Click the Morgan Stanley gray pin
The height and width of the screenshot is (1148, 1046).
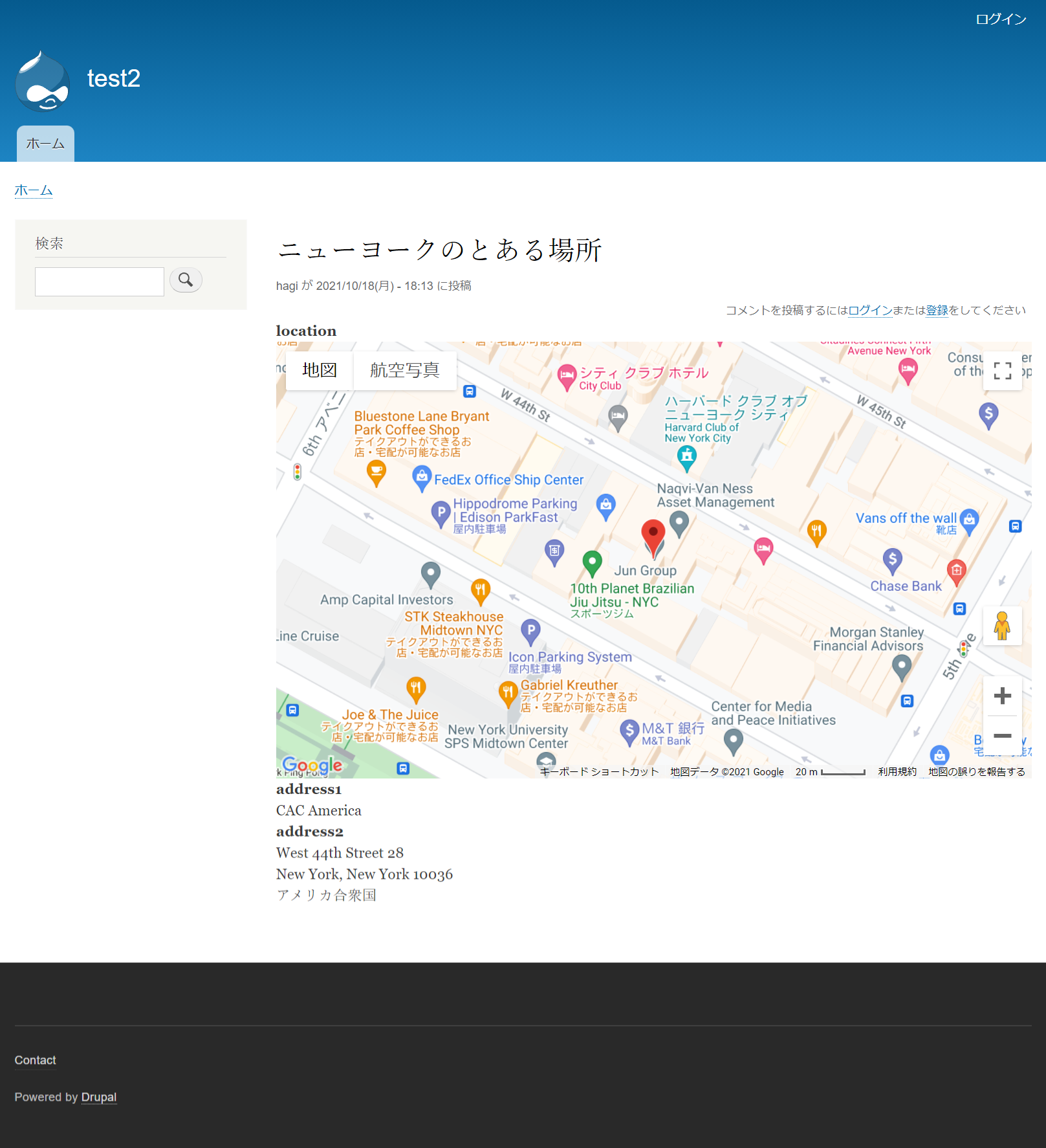point(901,668)
